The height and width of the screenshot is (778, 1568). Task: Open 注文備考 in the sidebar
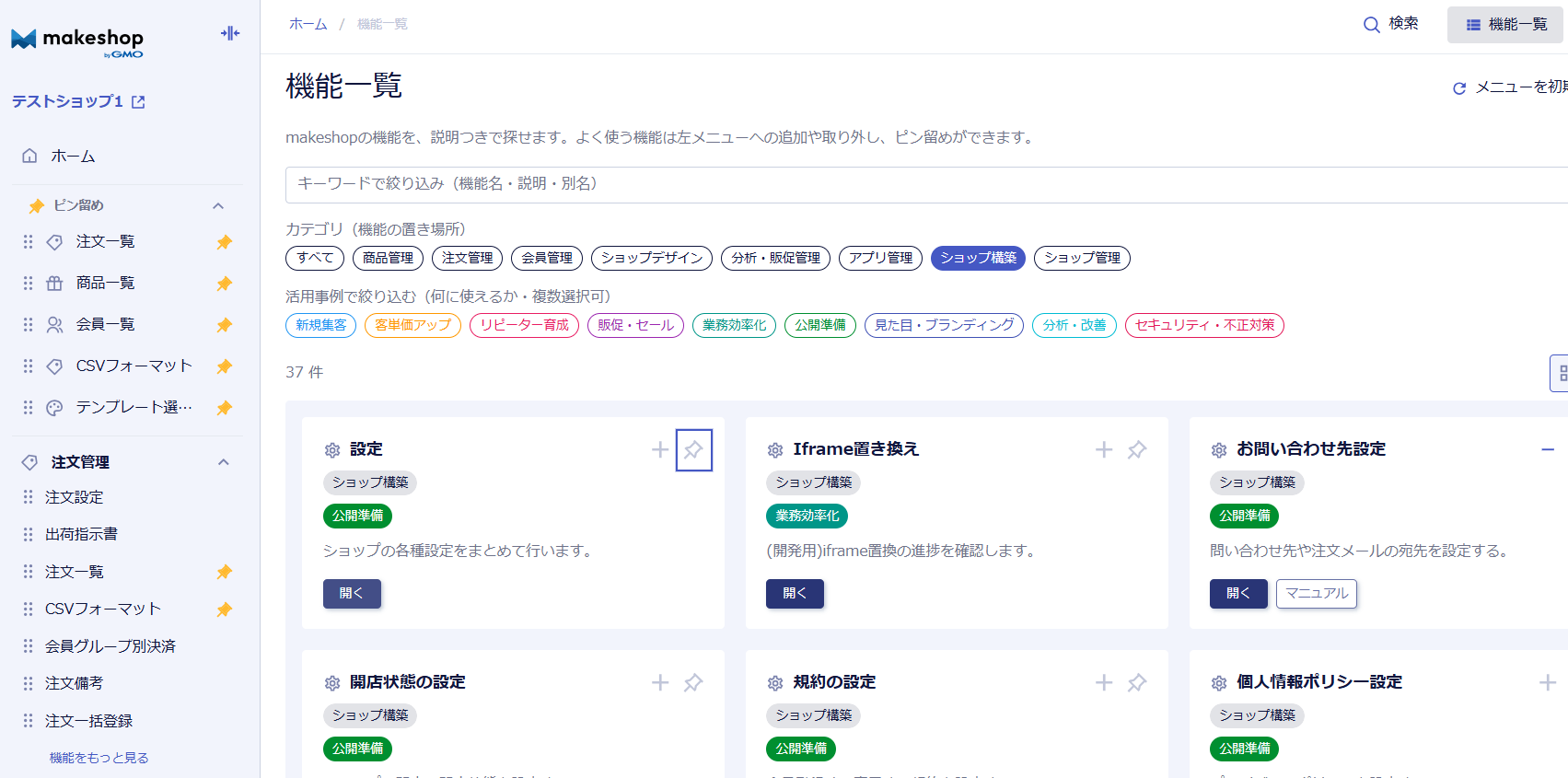point(75,683)
